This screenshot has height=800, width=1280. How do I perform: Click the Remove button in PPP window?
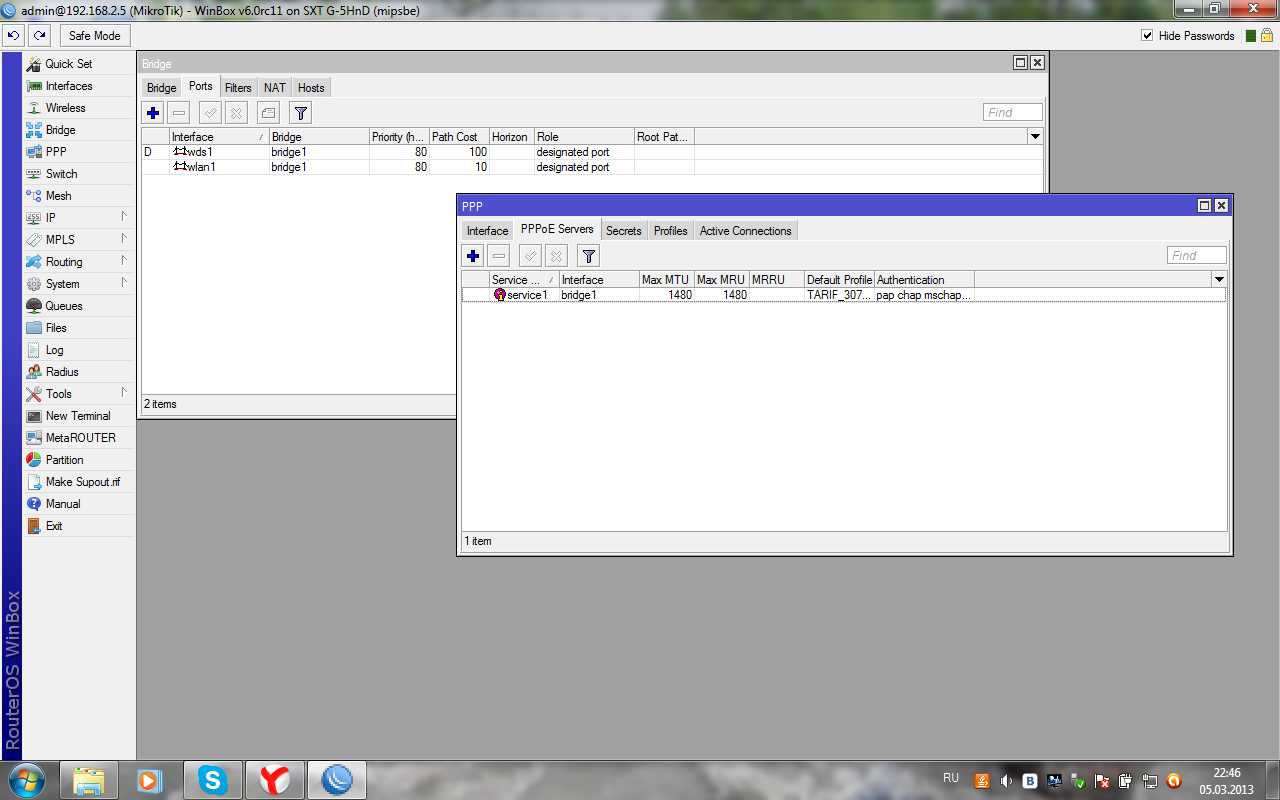click(x=499, y=256)
